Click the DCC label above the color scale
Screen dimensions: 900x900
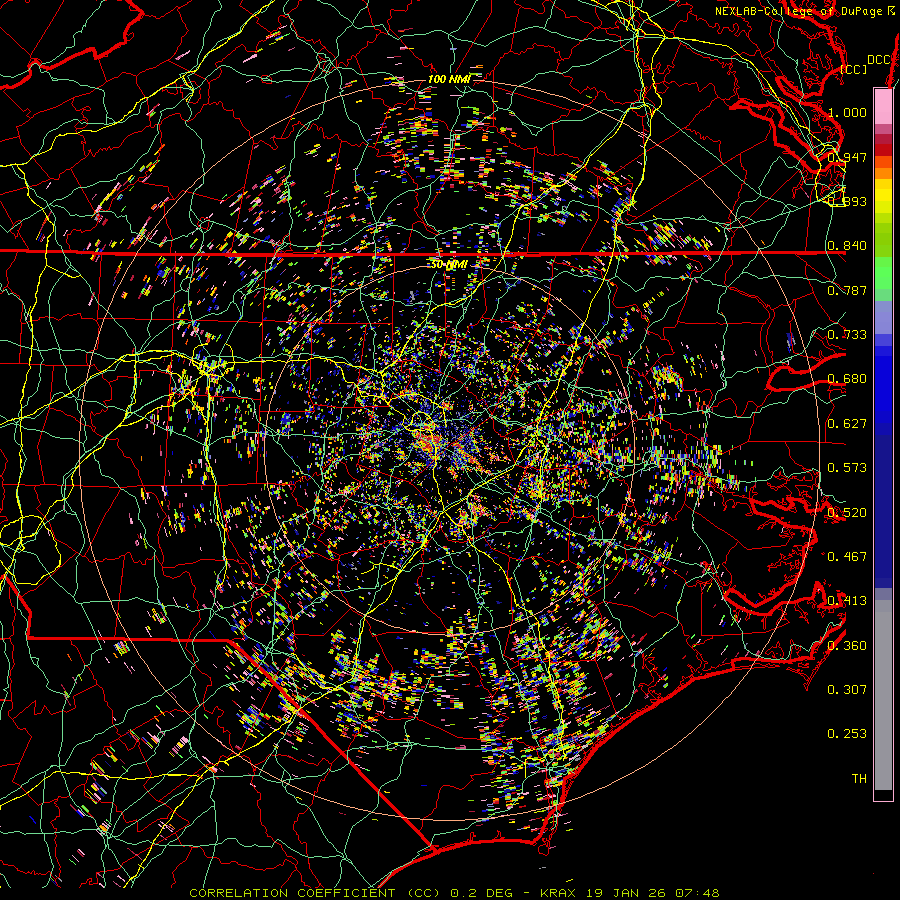879,60
